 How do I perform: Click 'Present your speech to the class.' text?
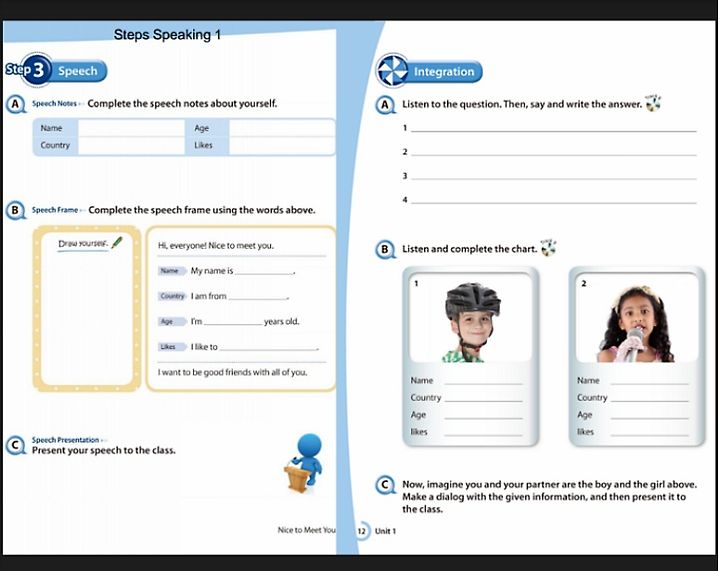(104, 450)
